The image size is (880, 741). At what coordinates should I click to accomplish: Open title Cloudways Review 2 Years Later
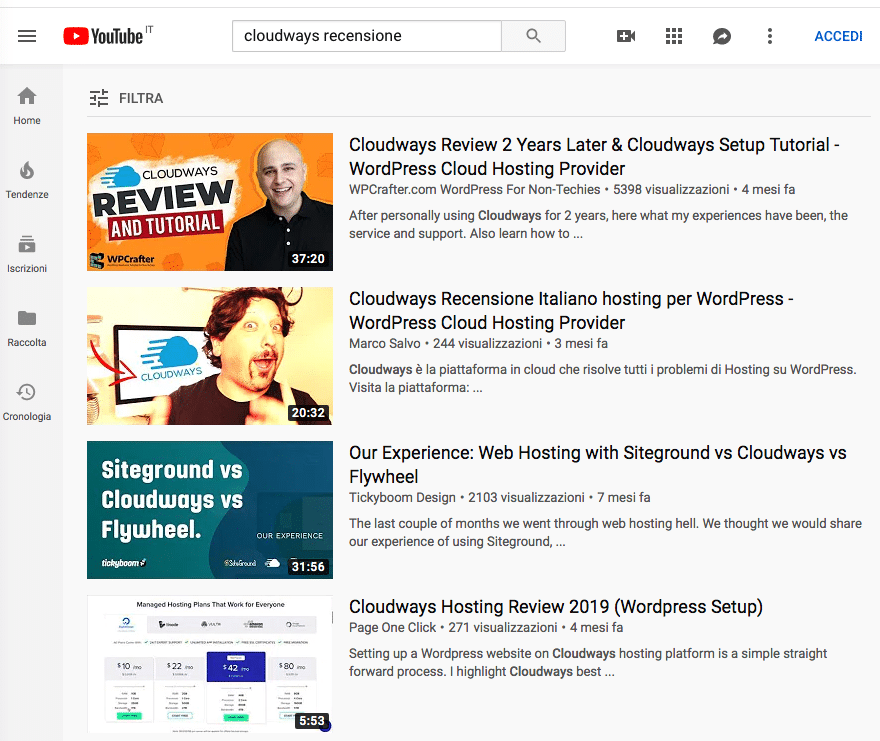[594, 157]
